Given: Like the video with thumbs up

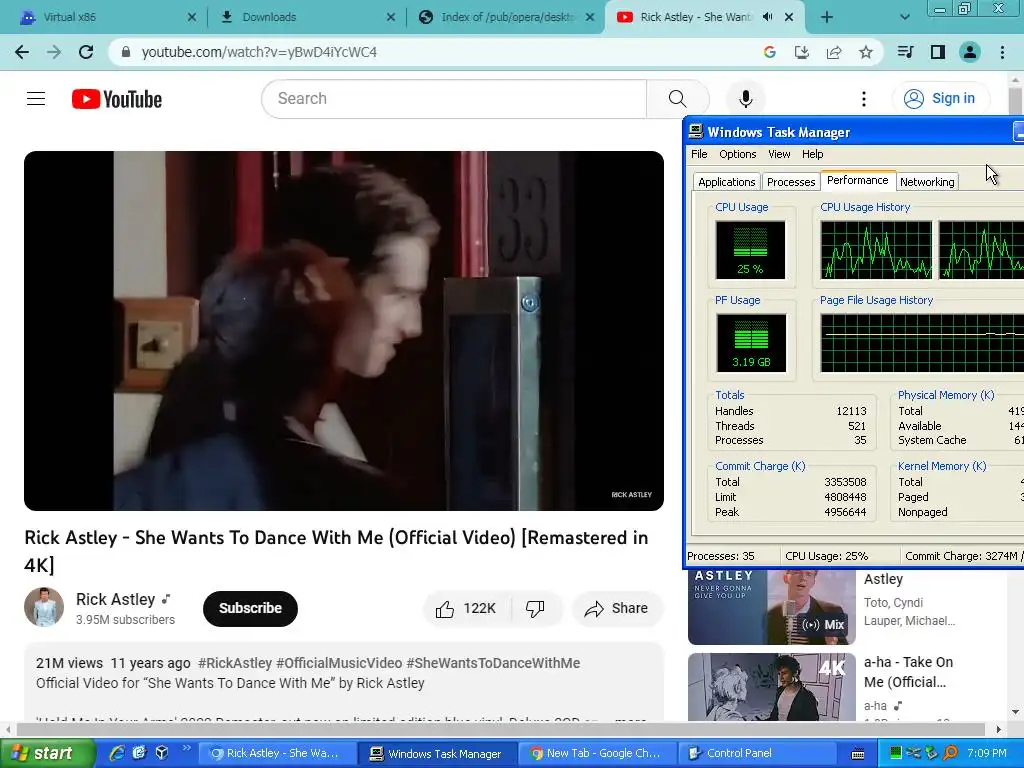Looking at the screenshot, I should pos(466,609).
